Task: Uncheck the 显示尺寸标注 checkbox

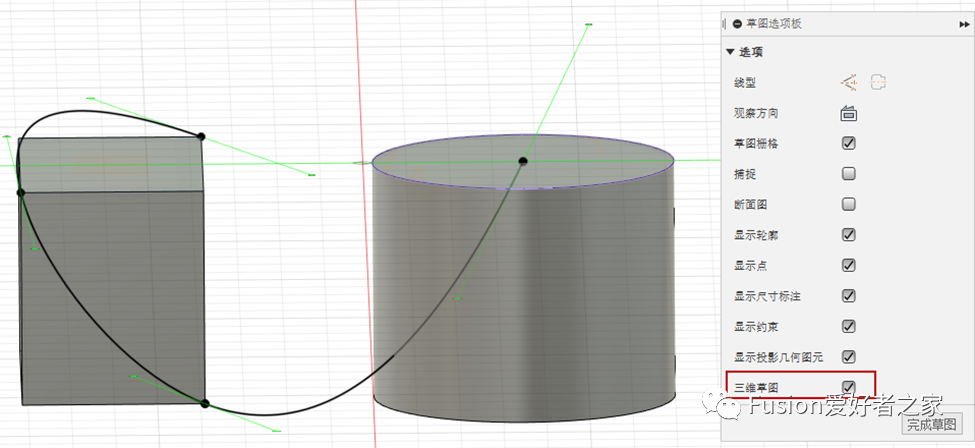Action: click(849, 296)
